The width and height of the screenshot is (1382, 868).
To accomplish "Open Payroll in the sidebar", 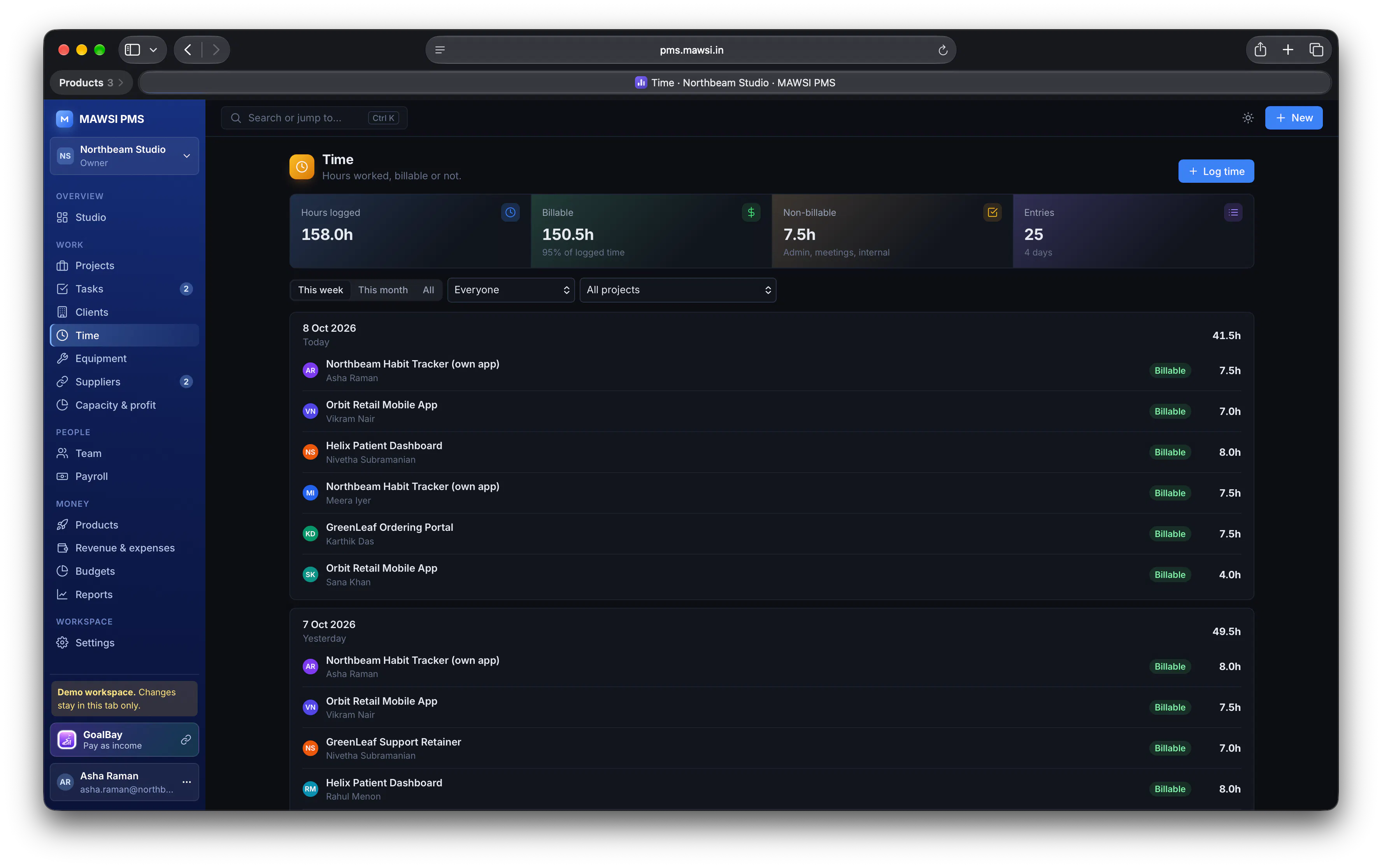I will (125, 476).
